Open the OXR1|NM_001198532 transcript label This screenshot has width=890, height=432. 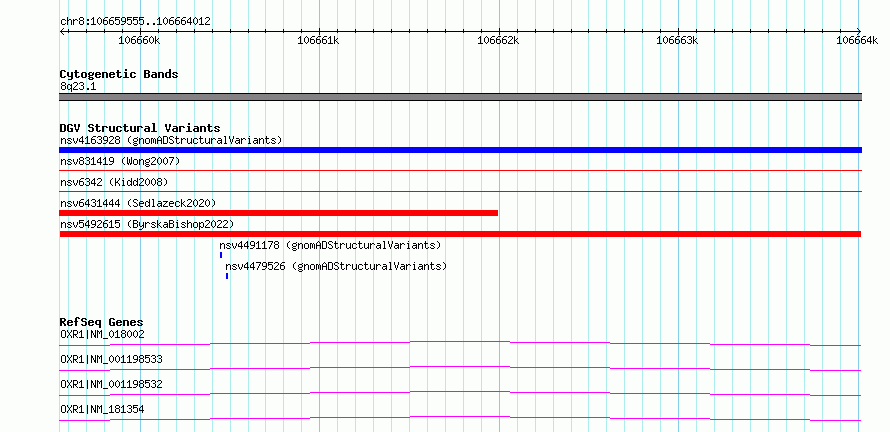[111, 384]
